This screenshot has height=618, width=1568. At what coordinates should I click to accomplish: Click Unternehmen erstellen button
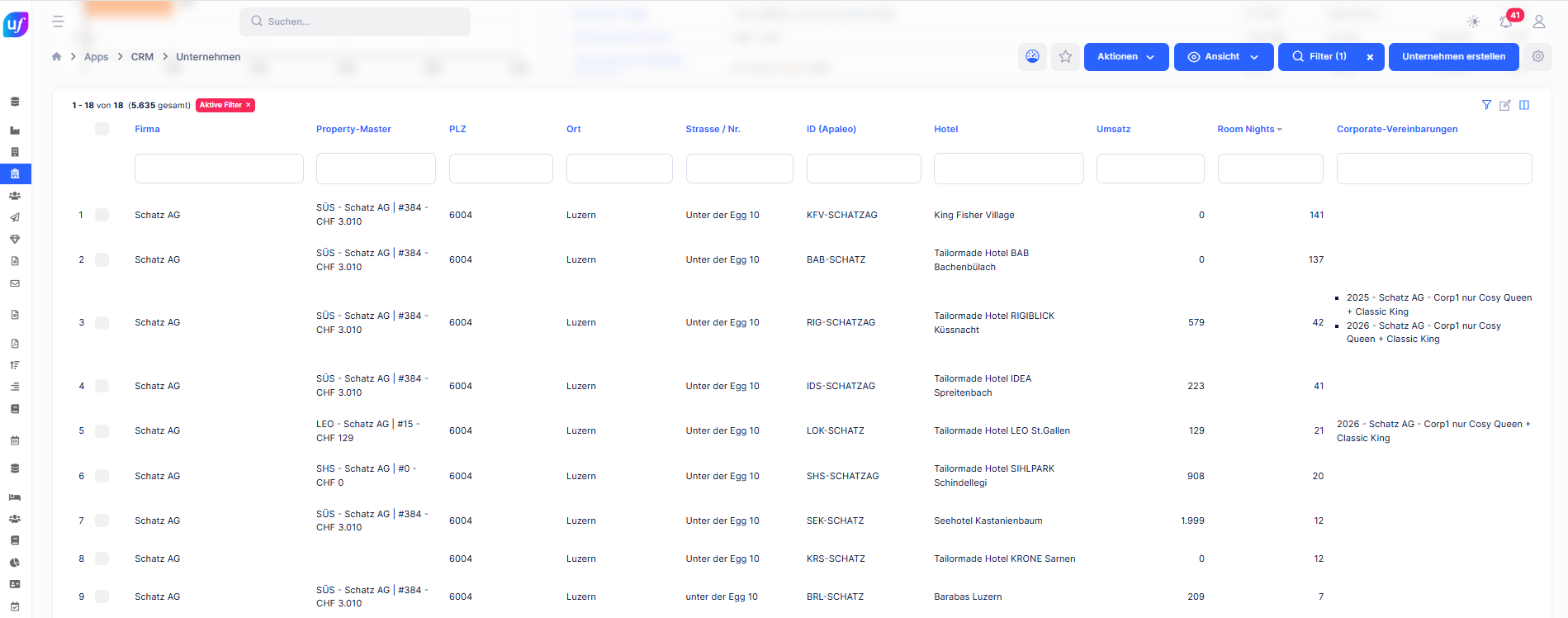[1453, 57]
